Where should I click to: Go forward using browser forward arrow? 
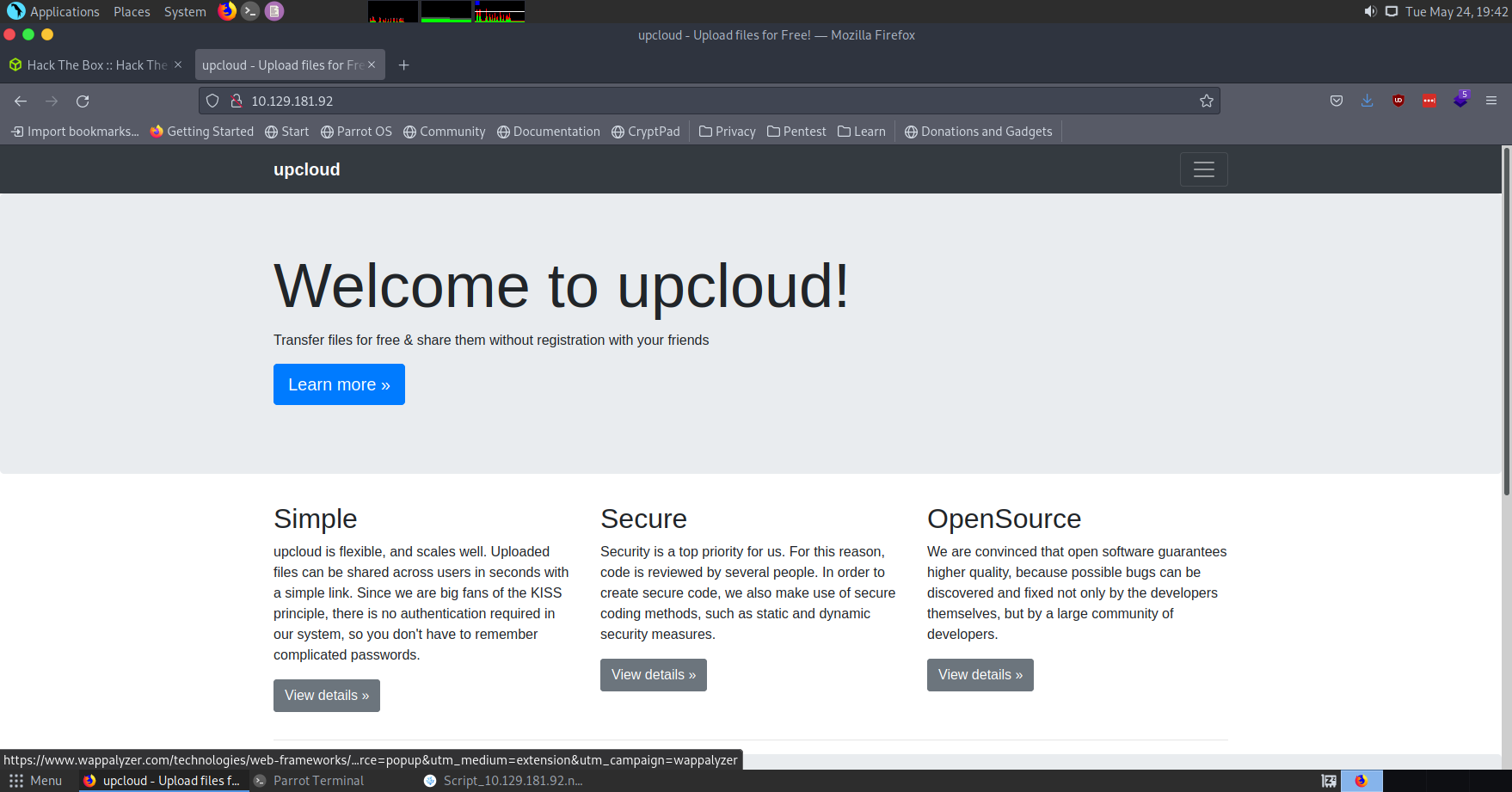click(x=52, y=101)
